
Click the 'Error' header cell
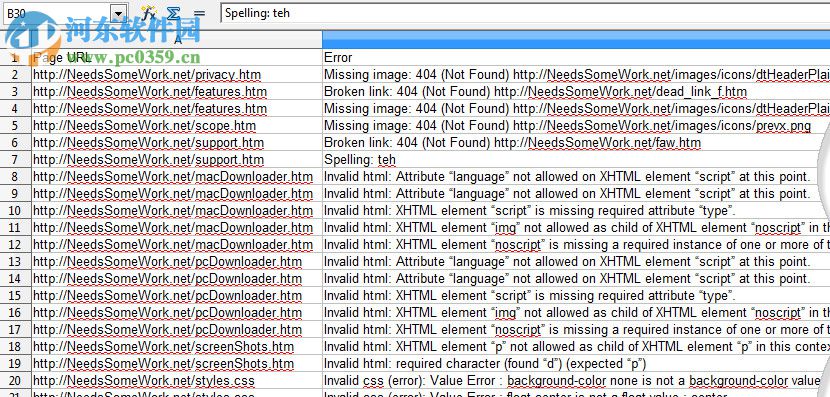(x=576, y=57)
